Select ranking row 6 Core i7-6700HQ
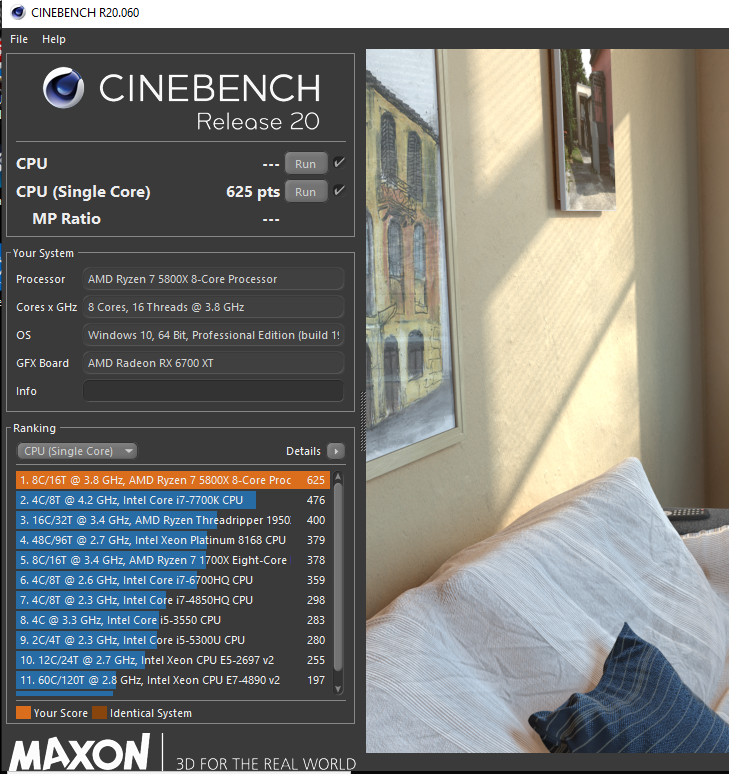 click(x=173, y=580)
